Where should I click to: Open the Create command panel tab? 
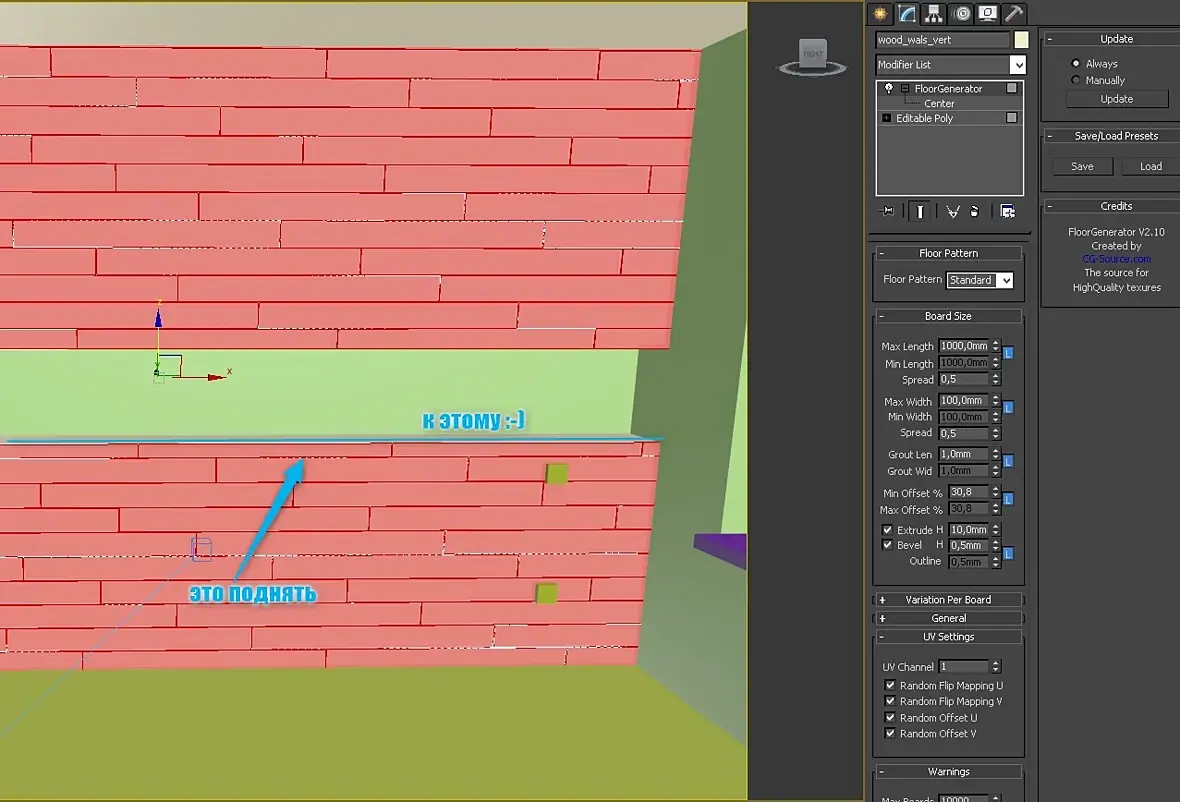(x=880, y=14)
